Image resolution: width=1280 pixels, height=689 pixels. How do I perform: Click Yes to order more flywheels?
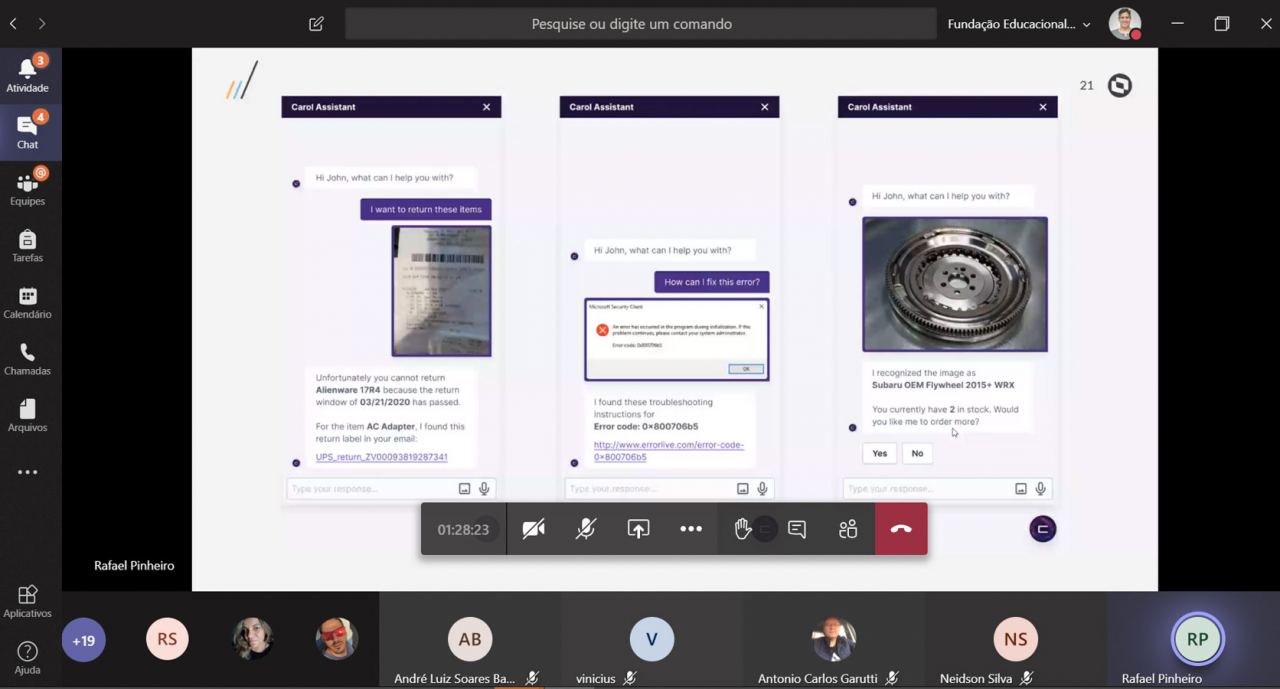point(879,453)
